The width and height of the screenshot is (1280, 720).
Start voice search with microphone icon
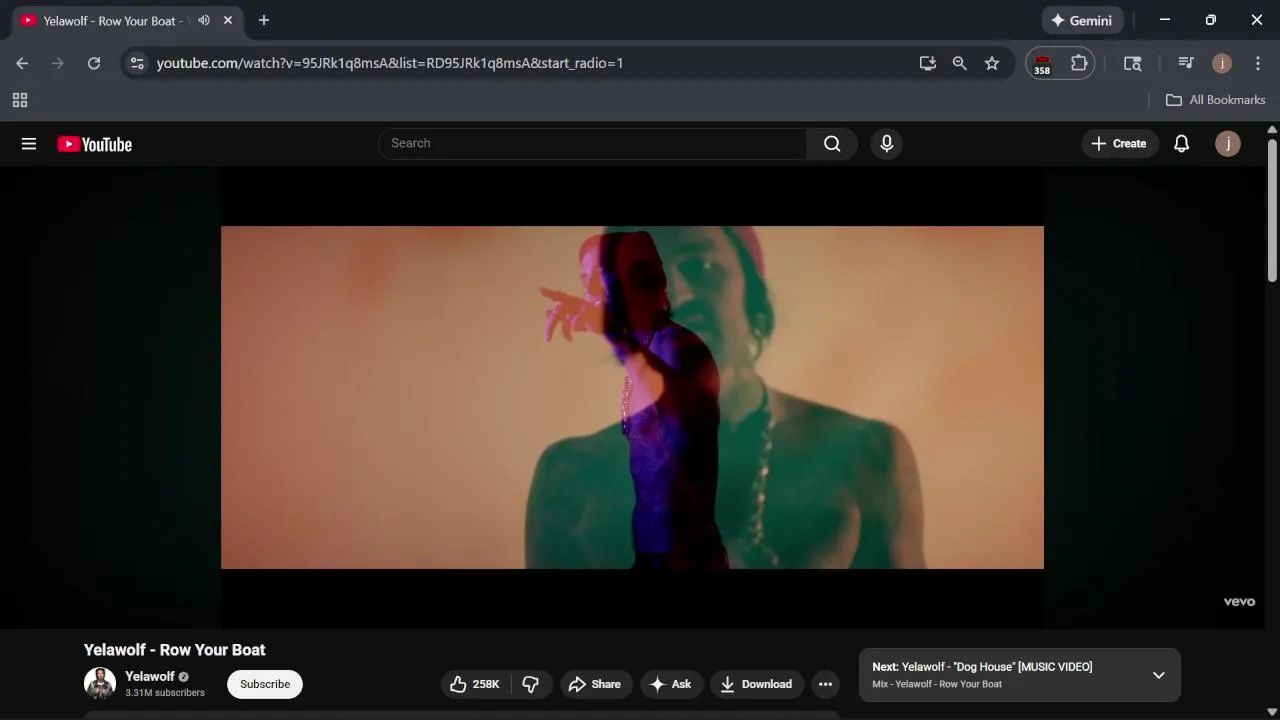[886, 143]
